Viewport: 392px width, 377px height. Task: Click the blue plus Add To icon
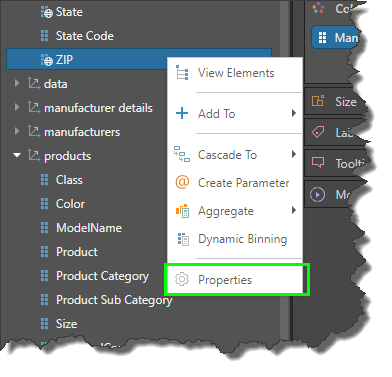point(182,113)
